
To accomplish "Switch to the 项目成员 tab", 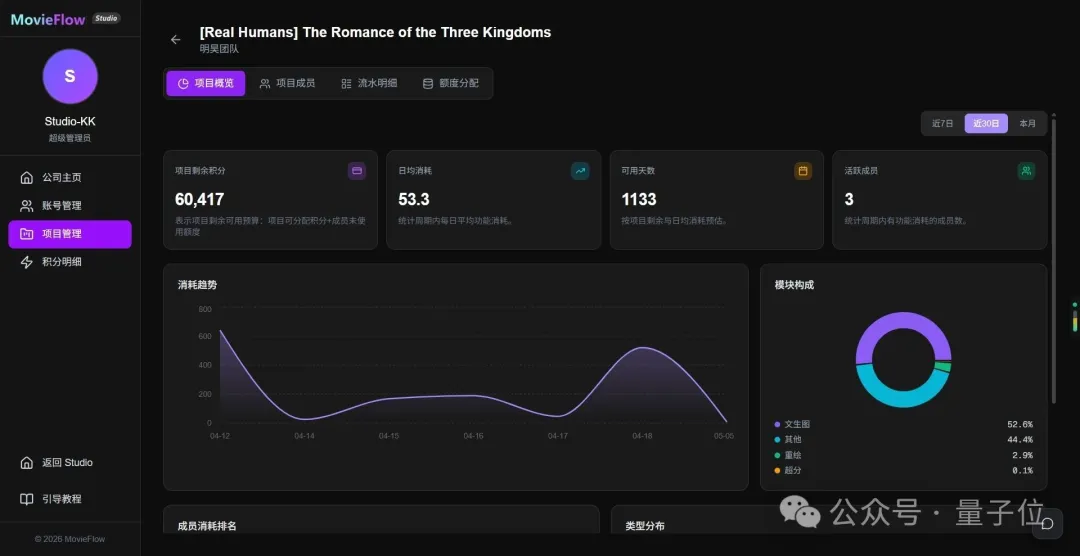I will click(287, 83).
